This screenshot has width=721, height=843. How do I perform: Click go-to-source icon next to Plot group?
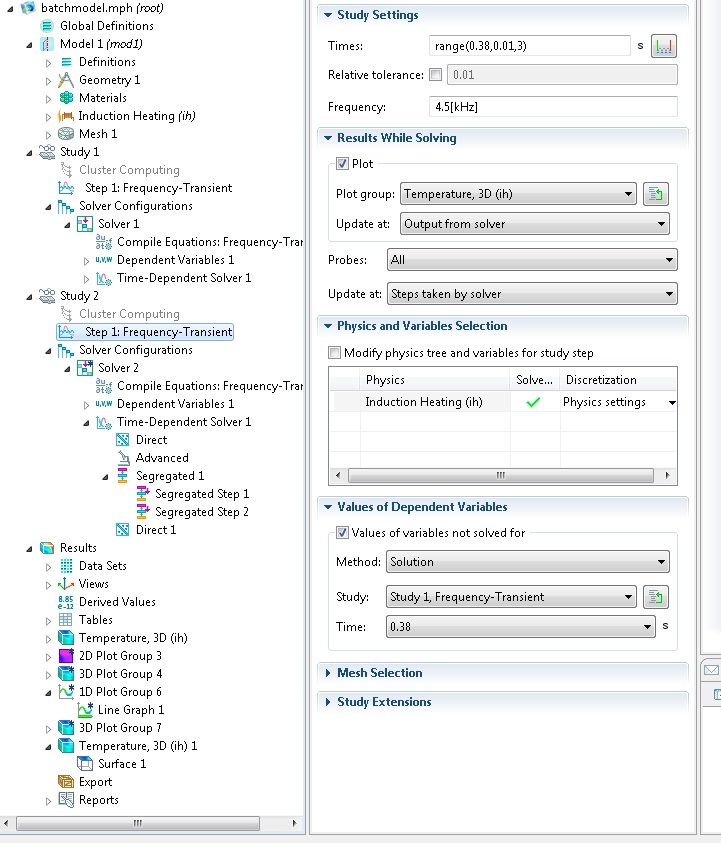point(655,194)
